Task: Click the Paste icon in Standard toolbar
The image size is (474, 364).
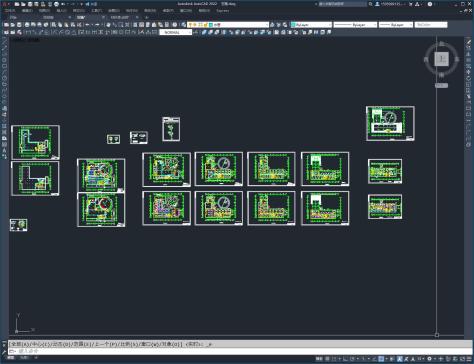Action: coord(67,25)
